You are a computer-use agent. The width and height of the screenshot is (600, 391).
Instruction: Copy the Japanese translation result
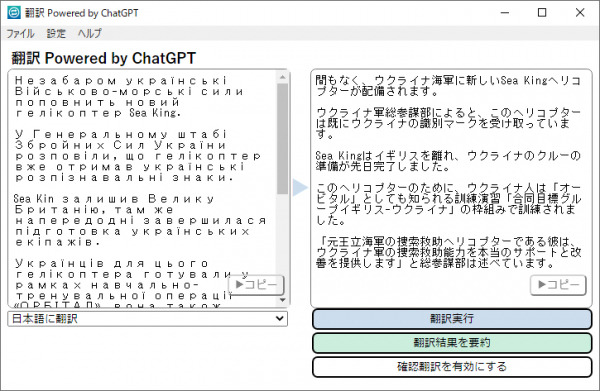558,285
